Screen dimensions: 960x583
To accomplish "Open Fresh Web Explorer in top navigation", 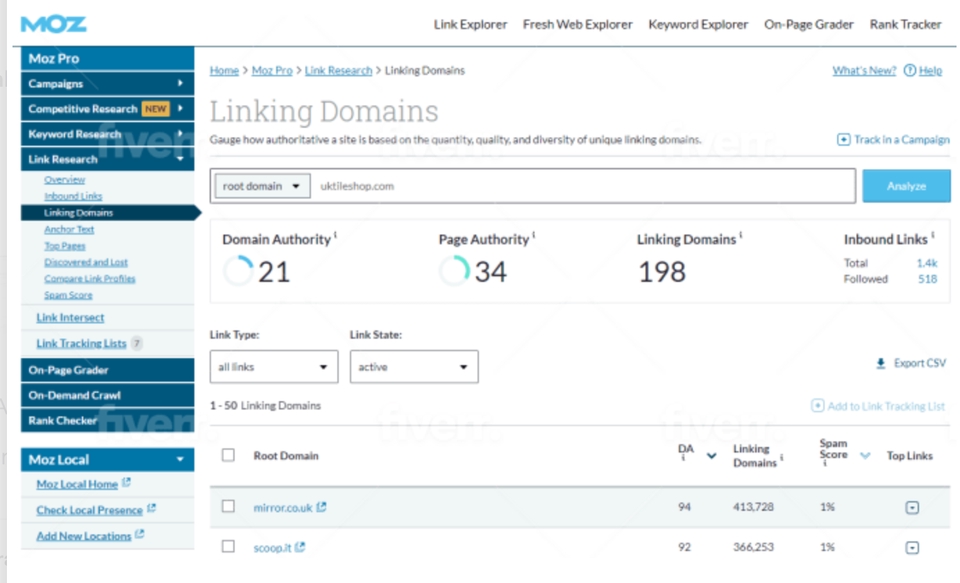I will 577,24.
